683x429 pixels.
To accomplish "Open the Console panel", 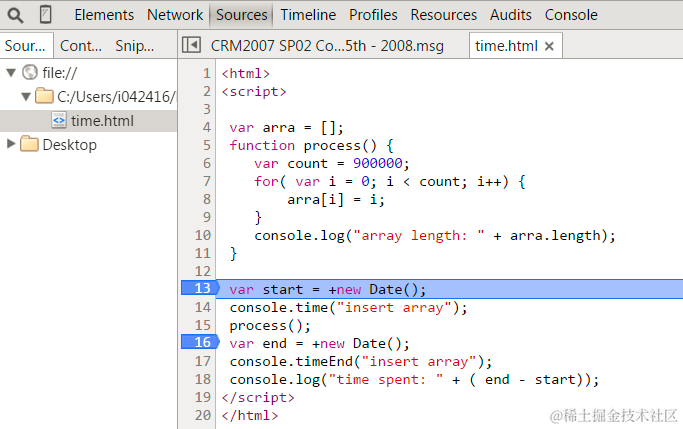I will point(571,15).
